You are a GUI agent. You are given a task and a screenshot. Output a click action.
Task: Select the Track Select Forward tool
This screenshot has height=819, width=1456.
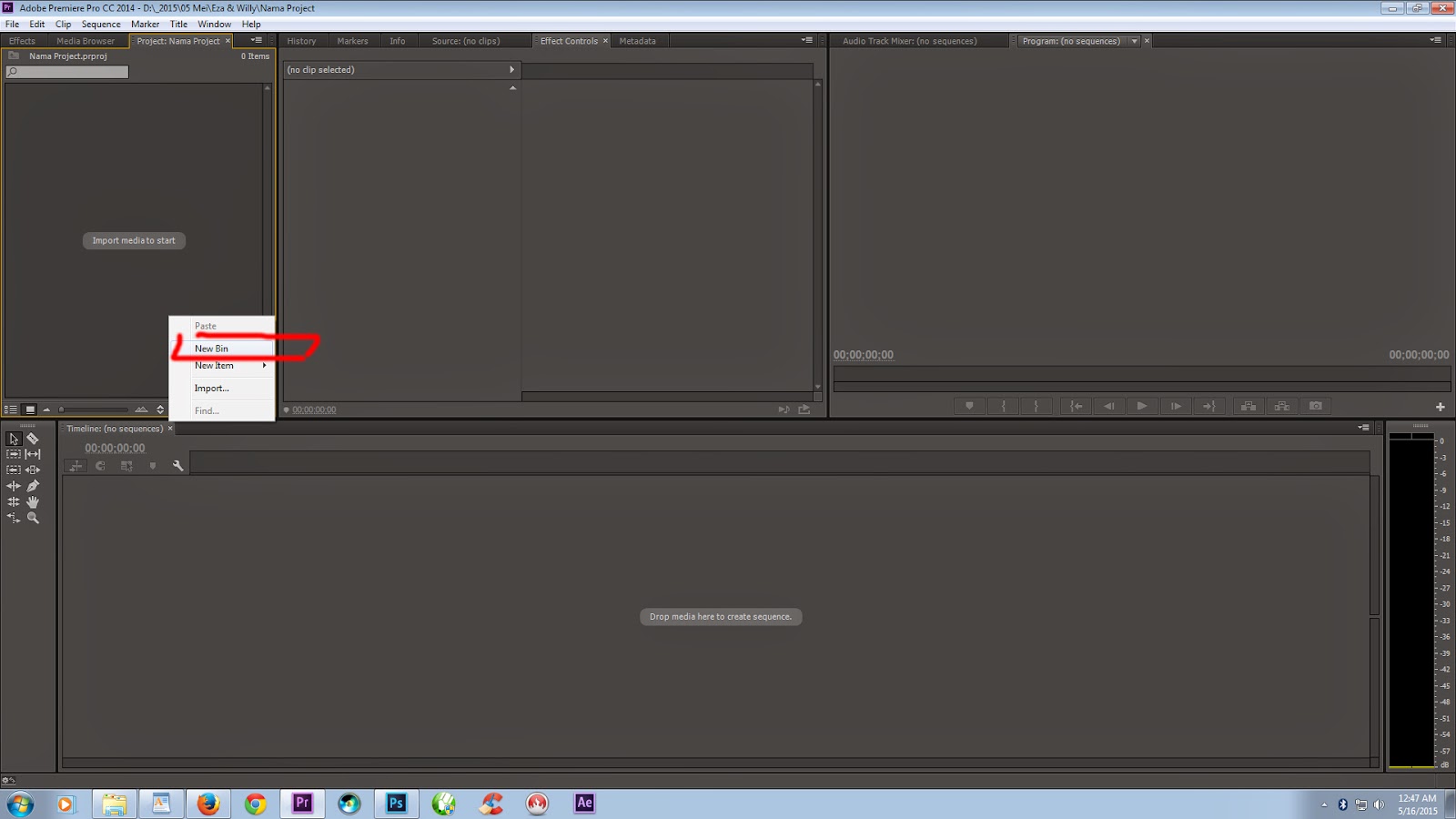(x=14, y=454)
